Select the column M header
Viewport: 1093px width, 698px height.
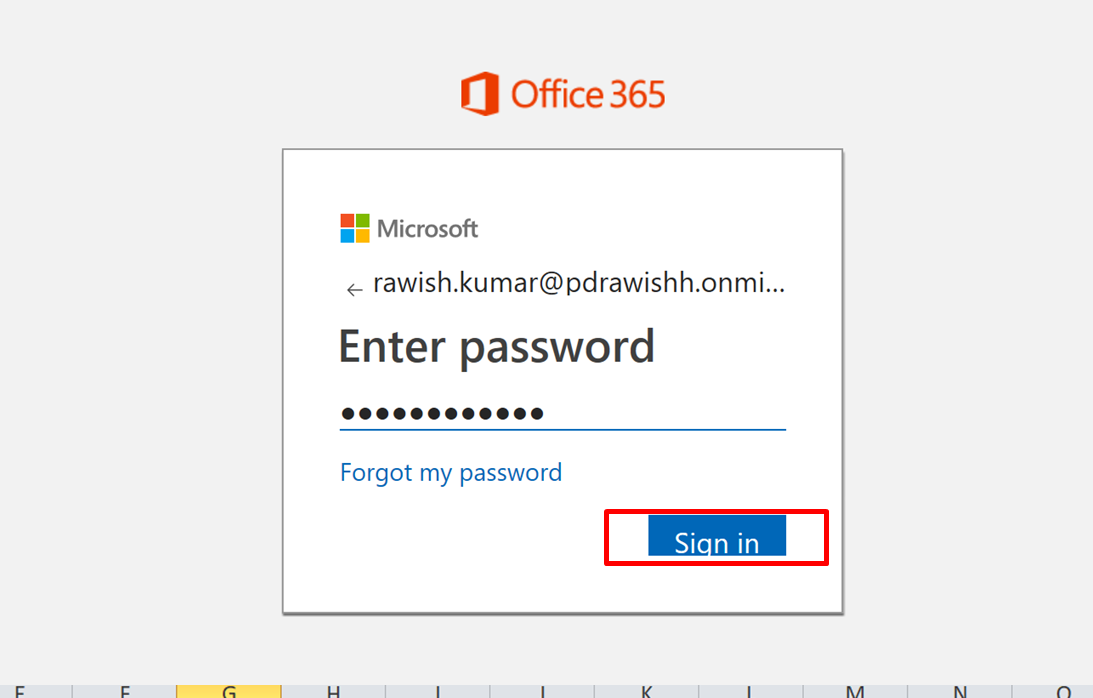click(855, 691)
